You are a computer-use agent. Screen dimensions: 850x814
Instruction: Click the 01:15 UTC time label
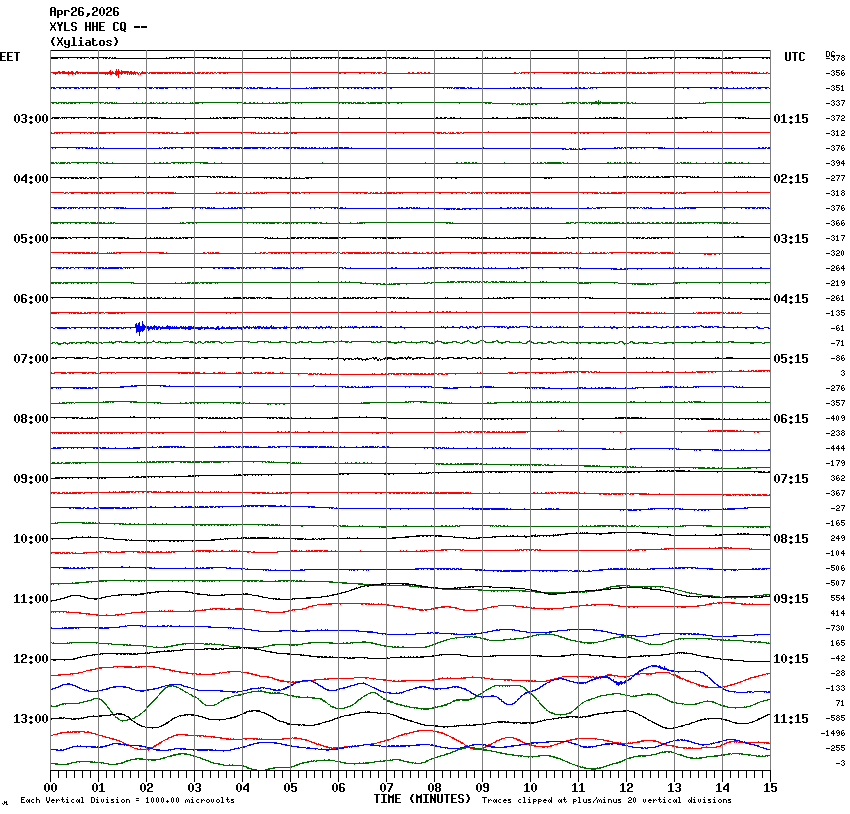(791, 119)
